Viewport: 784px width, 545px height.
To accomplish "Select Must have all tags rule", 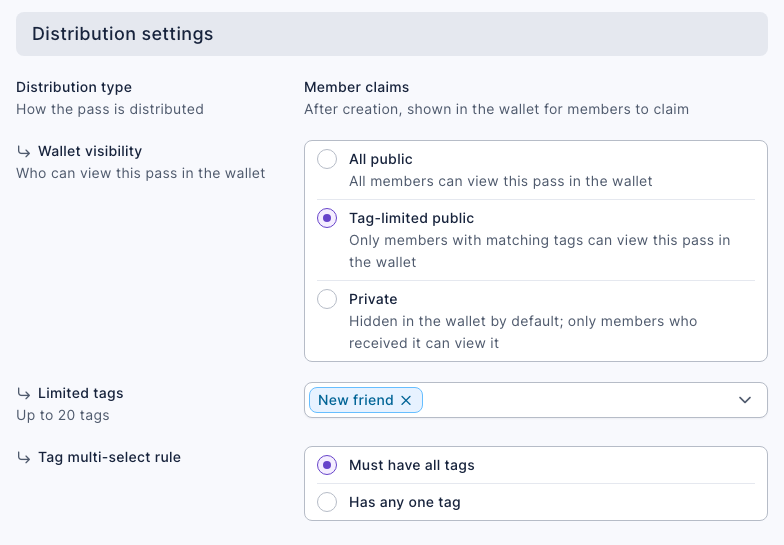I will click(x=327, y=466).
